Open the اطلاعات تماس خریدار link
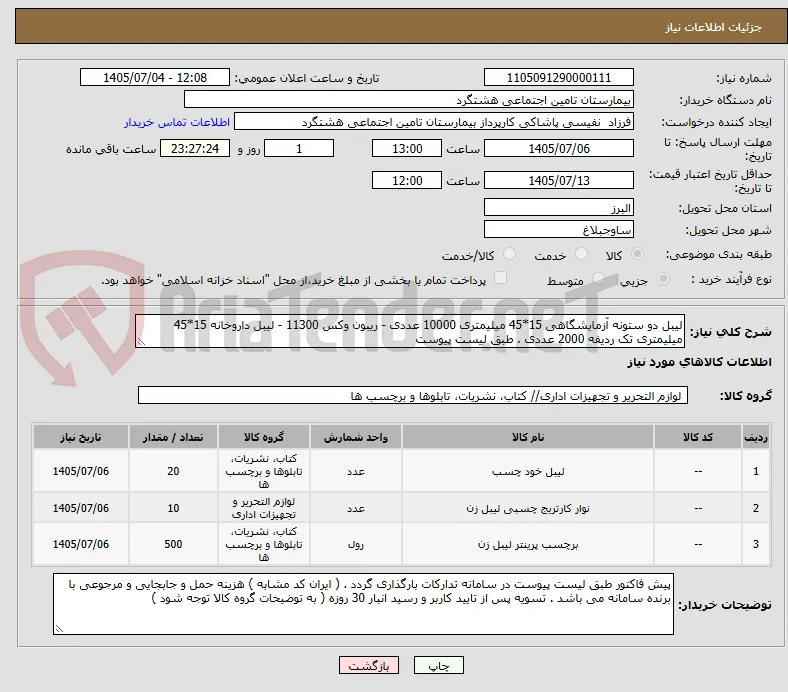Viewport: 788px width, 692px height. pos(177,122)
